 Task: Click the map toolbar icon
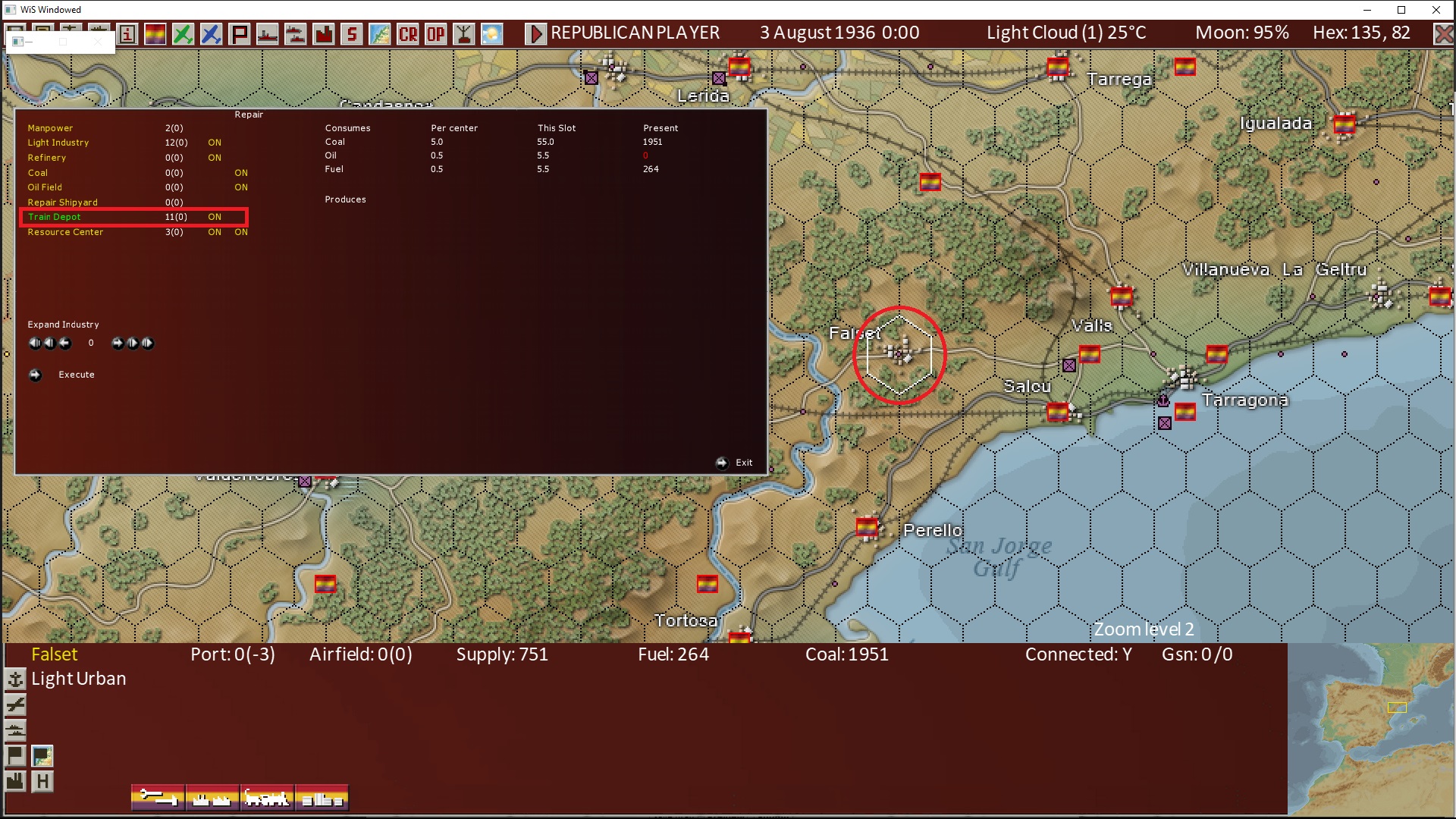pyautogui.click(x=380, y=34)
